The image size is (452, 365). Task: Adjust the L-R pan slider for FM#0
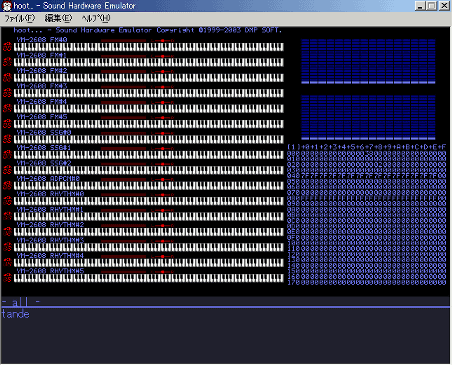(x=162, y=40)
